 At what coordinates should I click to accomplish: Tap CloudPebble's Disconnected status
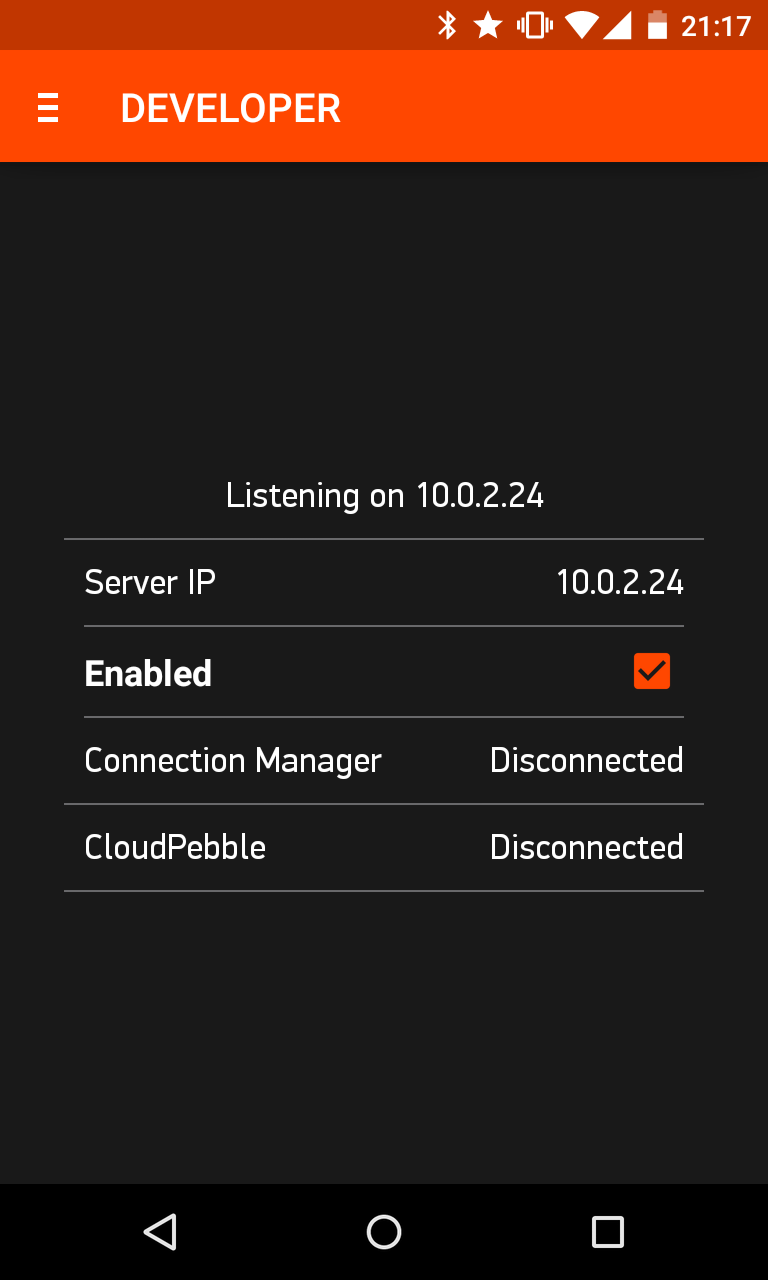587,847
